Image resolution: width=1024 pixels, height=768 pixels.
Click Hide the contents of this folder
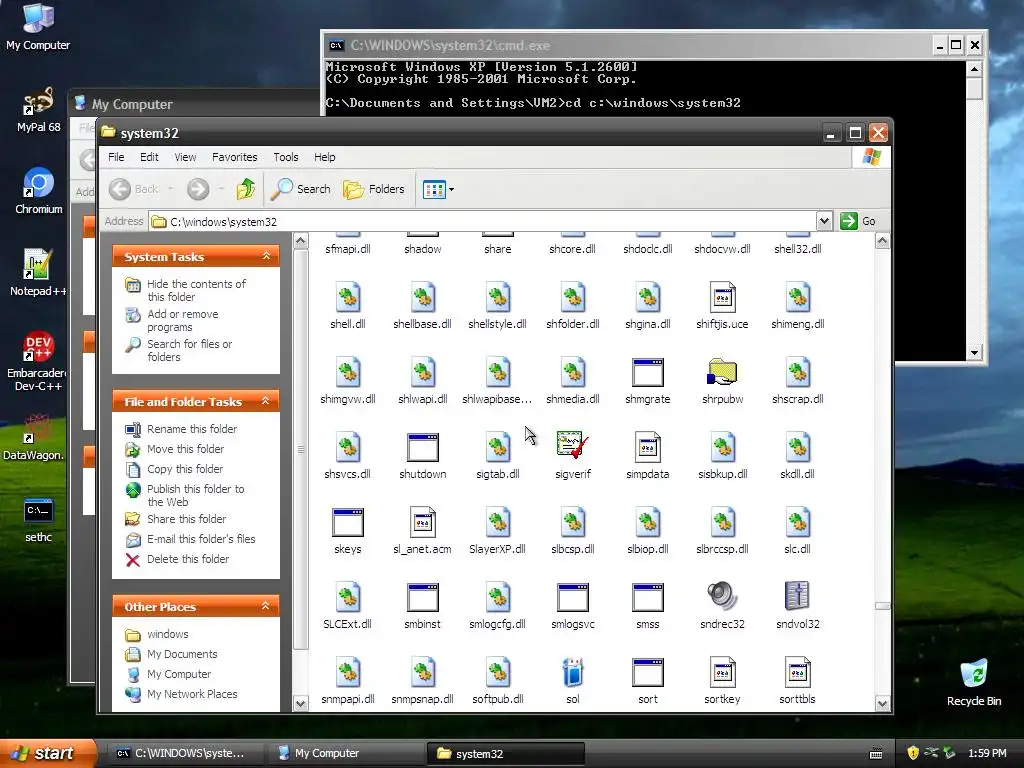[196, 290]
